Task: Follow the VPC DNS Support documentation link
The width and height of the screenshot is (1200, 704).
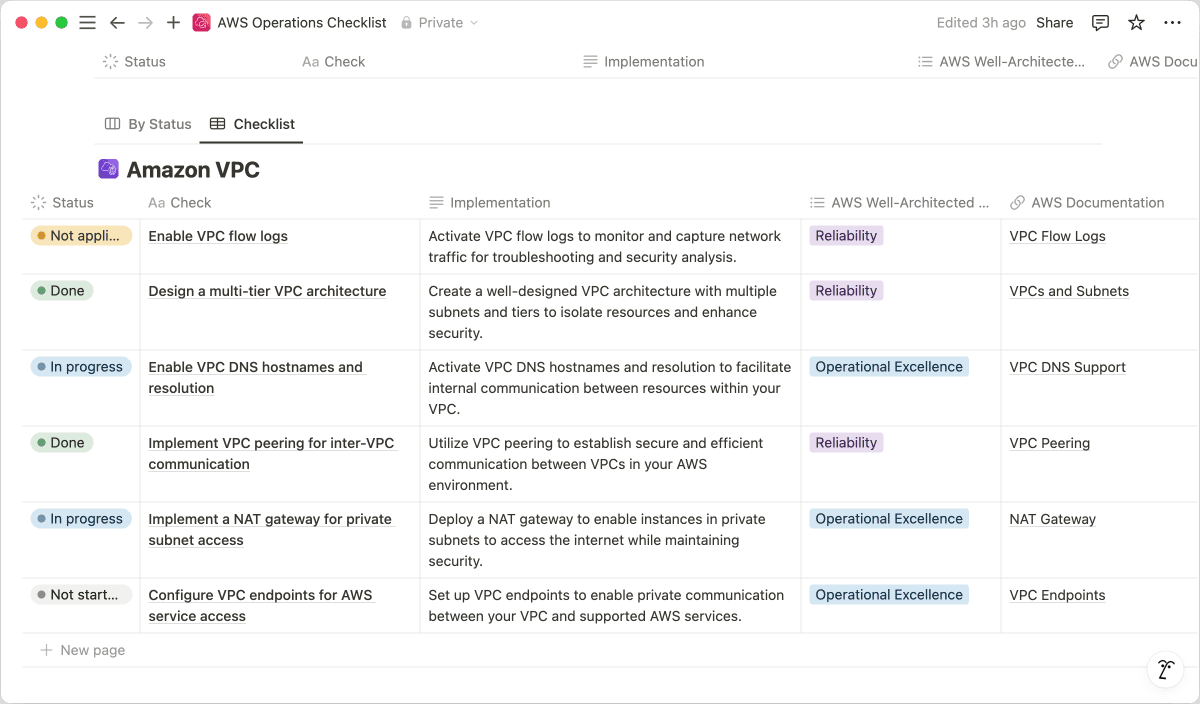Action: click(1067, 367)
